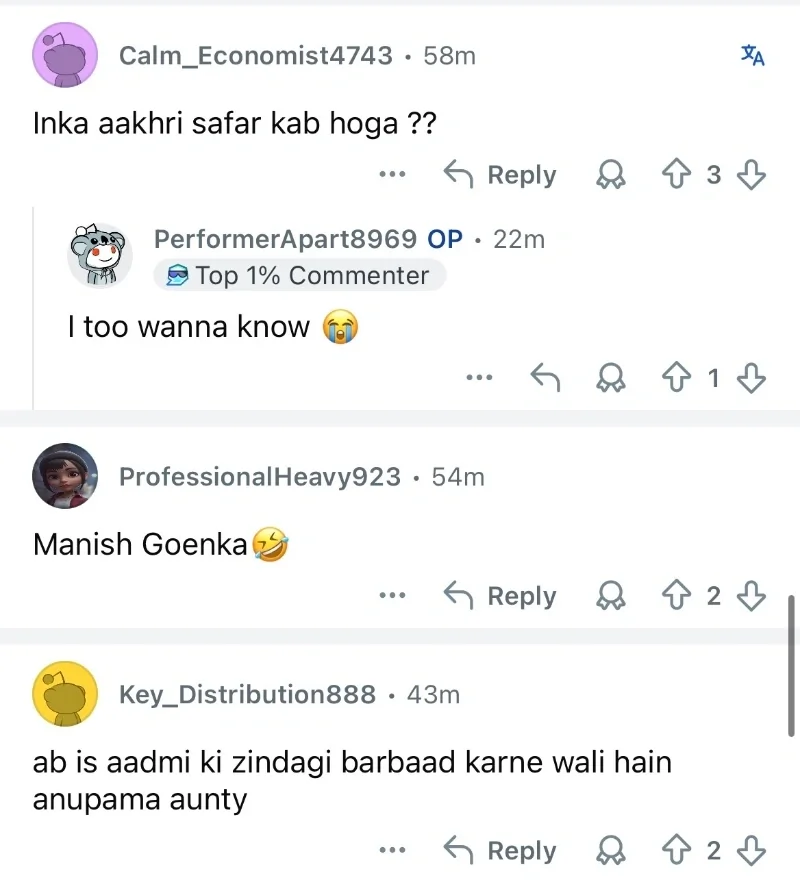
Task: Downvote Key_Distribution888's comment
Action: 751,851
